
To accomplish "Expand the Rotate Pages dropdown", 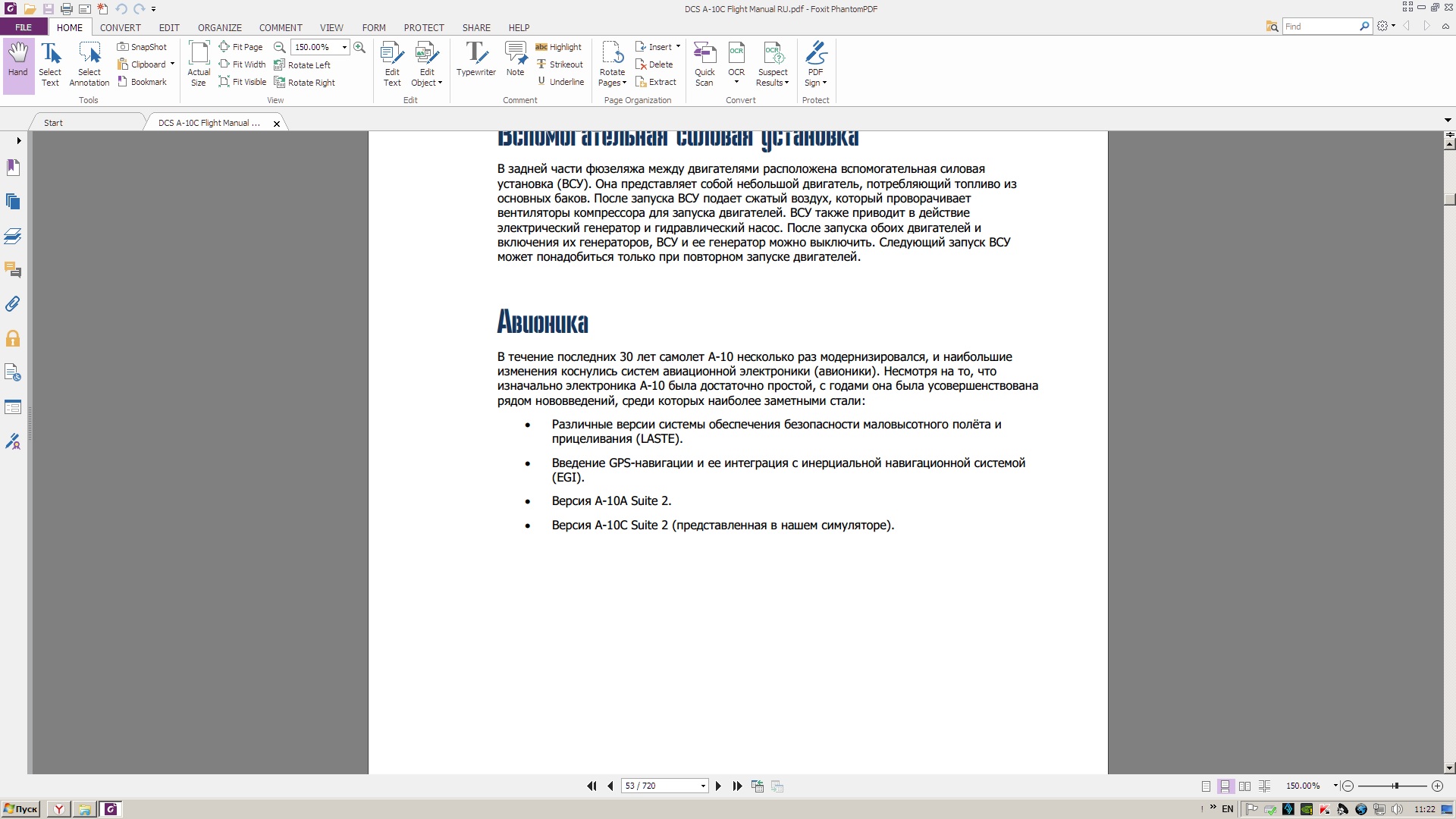I will coord(624,83).
